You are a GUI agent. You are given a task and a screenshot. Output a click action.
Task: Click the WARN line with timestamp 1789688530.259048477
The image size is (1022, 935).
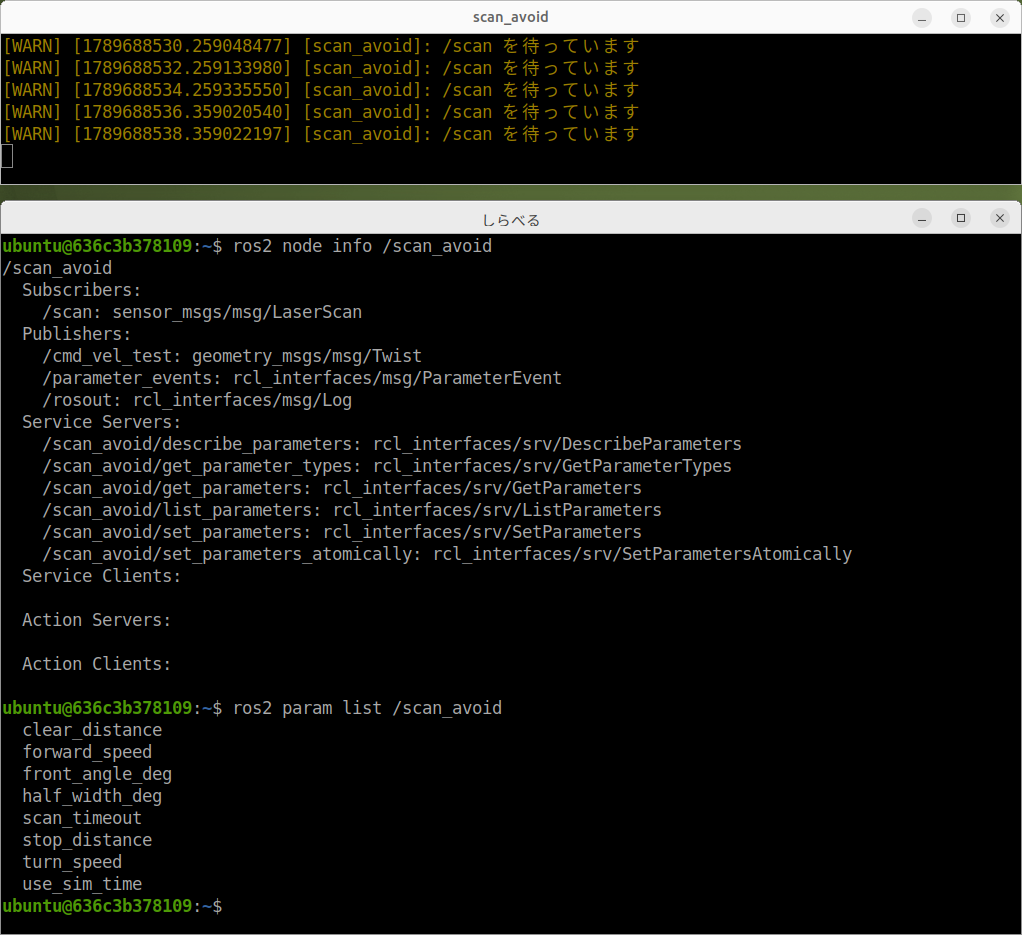321,46
